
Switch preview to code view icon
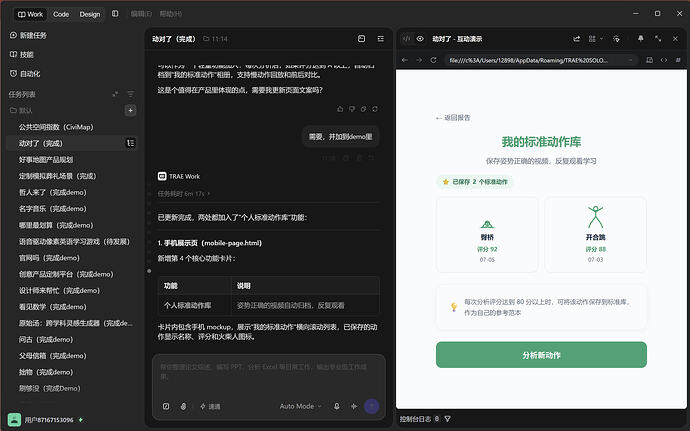(x=407, y=39)
